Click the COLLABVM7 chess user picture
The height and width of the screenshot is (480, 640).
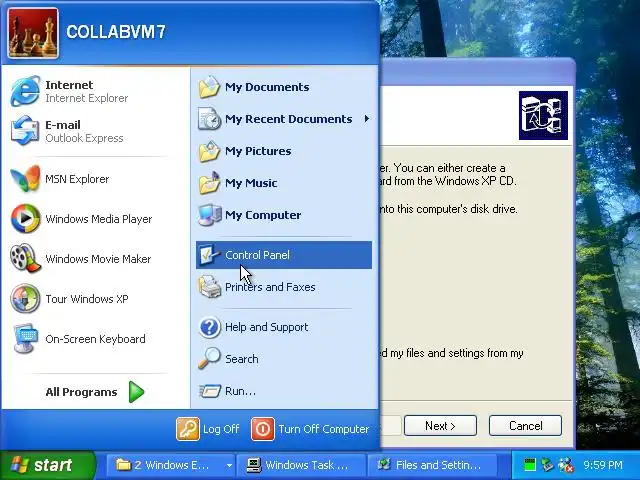(33, 33)
